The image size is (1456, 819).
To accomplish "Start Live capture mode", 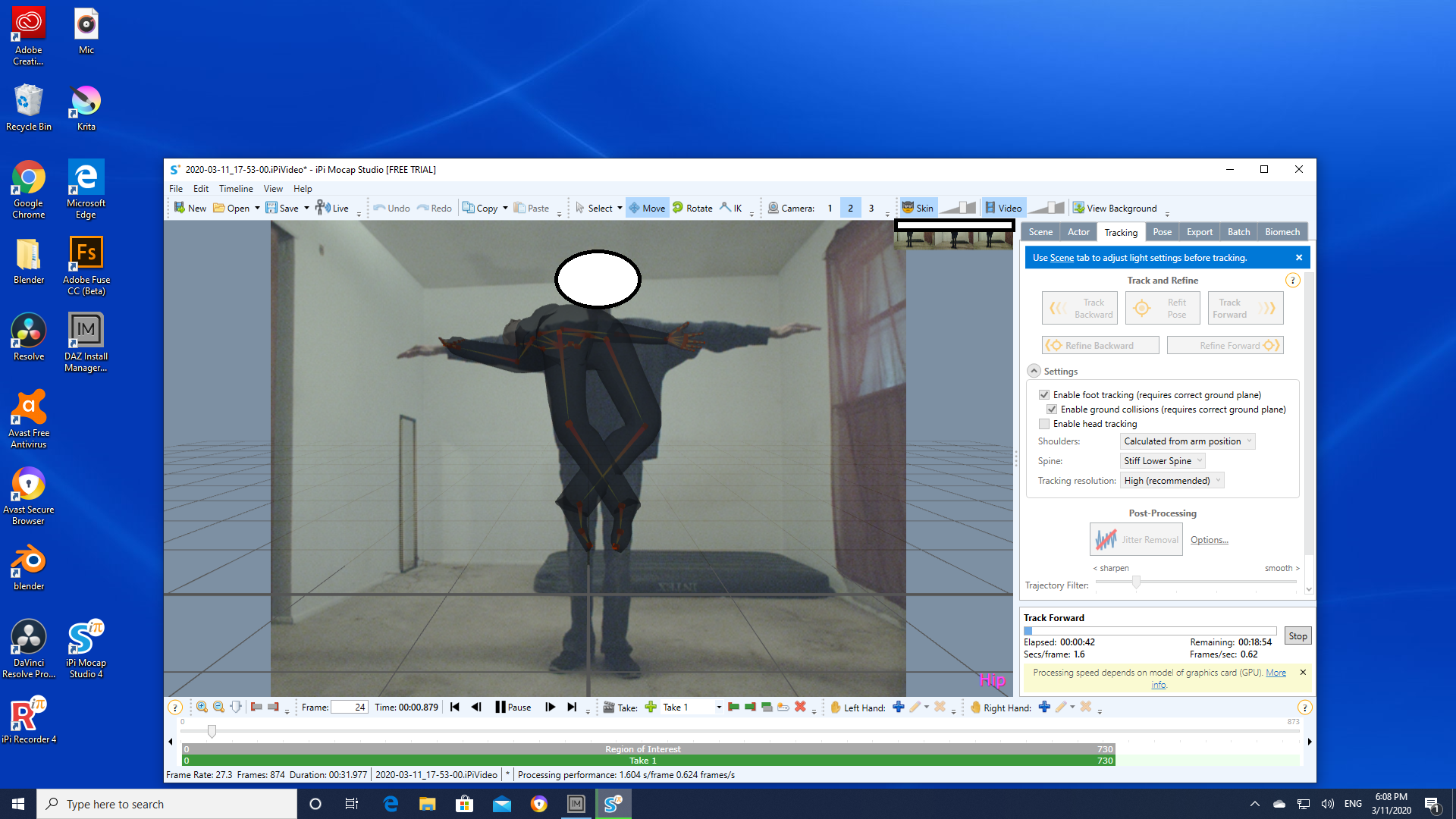I will (x=332, y=208).
